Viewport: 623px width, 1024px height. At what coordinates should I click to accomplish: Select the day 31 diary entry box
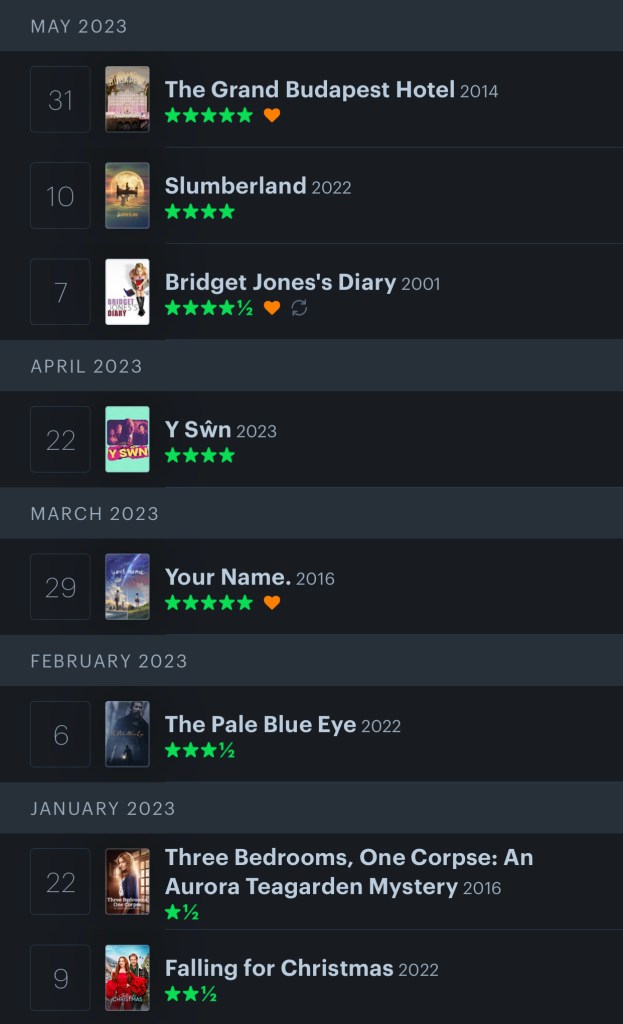pos(60,99)
